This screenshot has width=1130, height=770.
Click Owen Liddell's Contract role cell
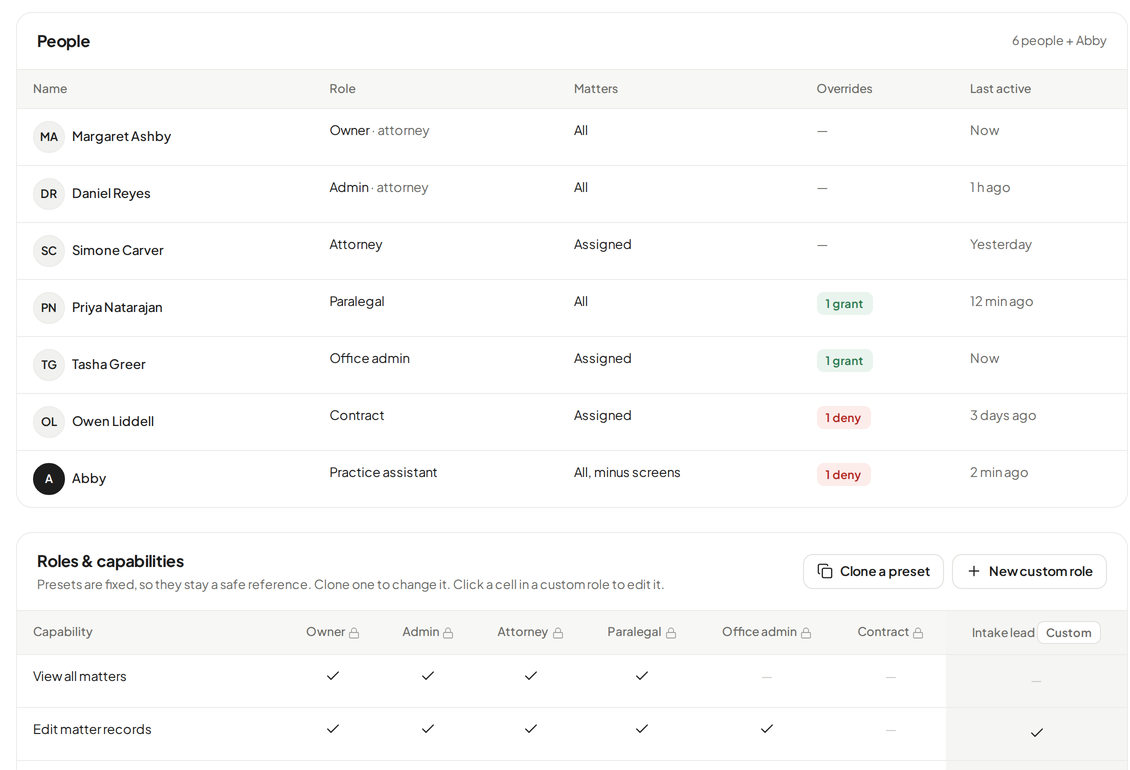tap(357, 415)
